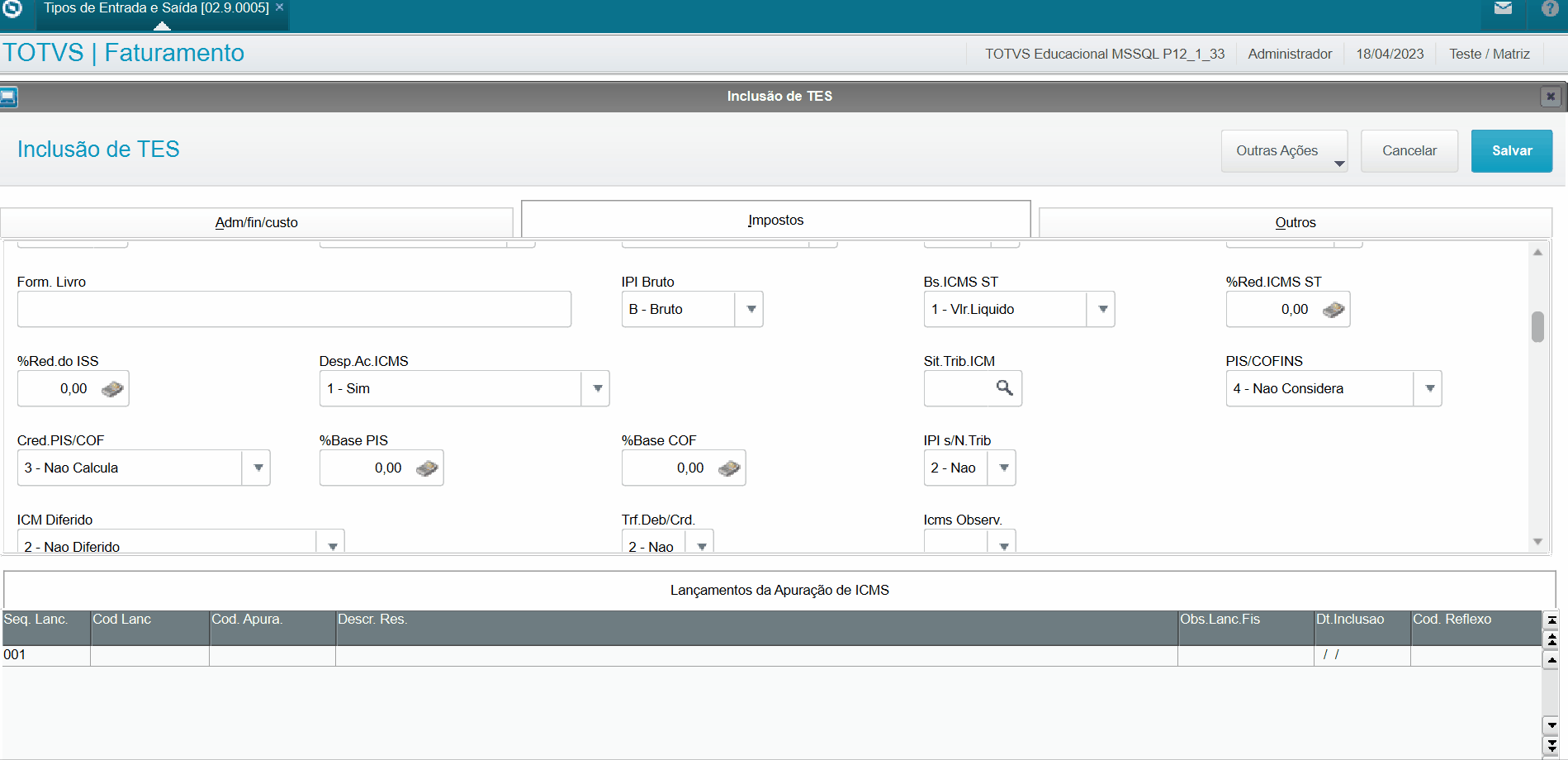The height and width of the screenshot is (760, 1568).
Task: Expand the Cred.PIS/COF dropdown
Action: coord(258,468)
